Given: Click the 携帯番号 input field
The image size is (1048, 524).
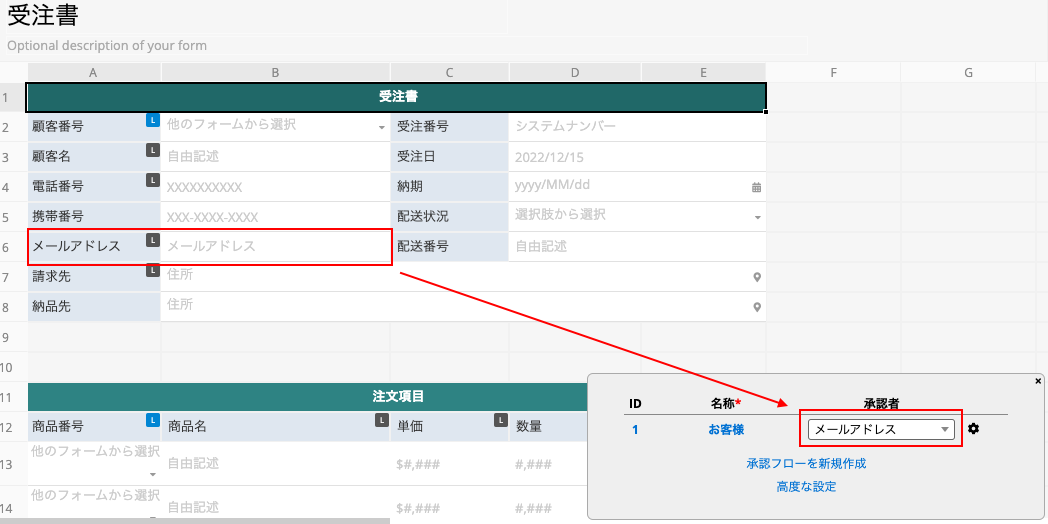Looking at the screenshot, I should 274,217.
